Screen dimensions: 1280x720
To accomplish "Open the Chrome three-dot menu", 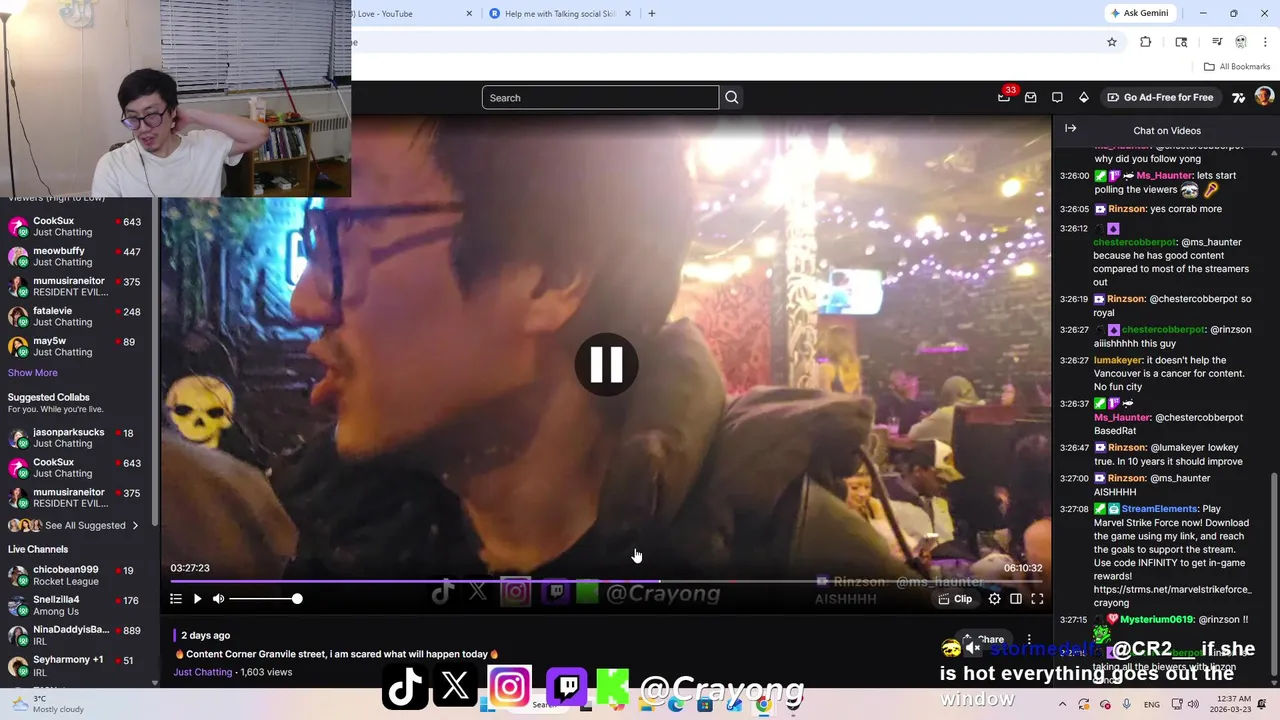I will coord(1265,42).
